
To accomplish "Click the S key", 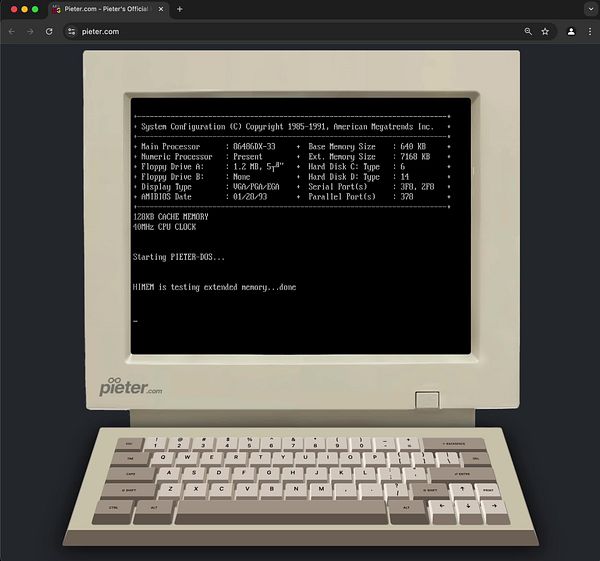I will pyautogui.click(x=194, y=473).
